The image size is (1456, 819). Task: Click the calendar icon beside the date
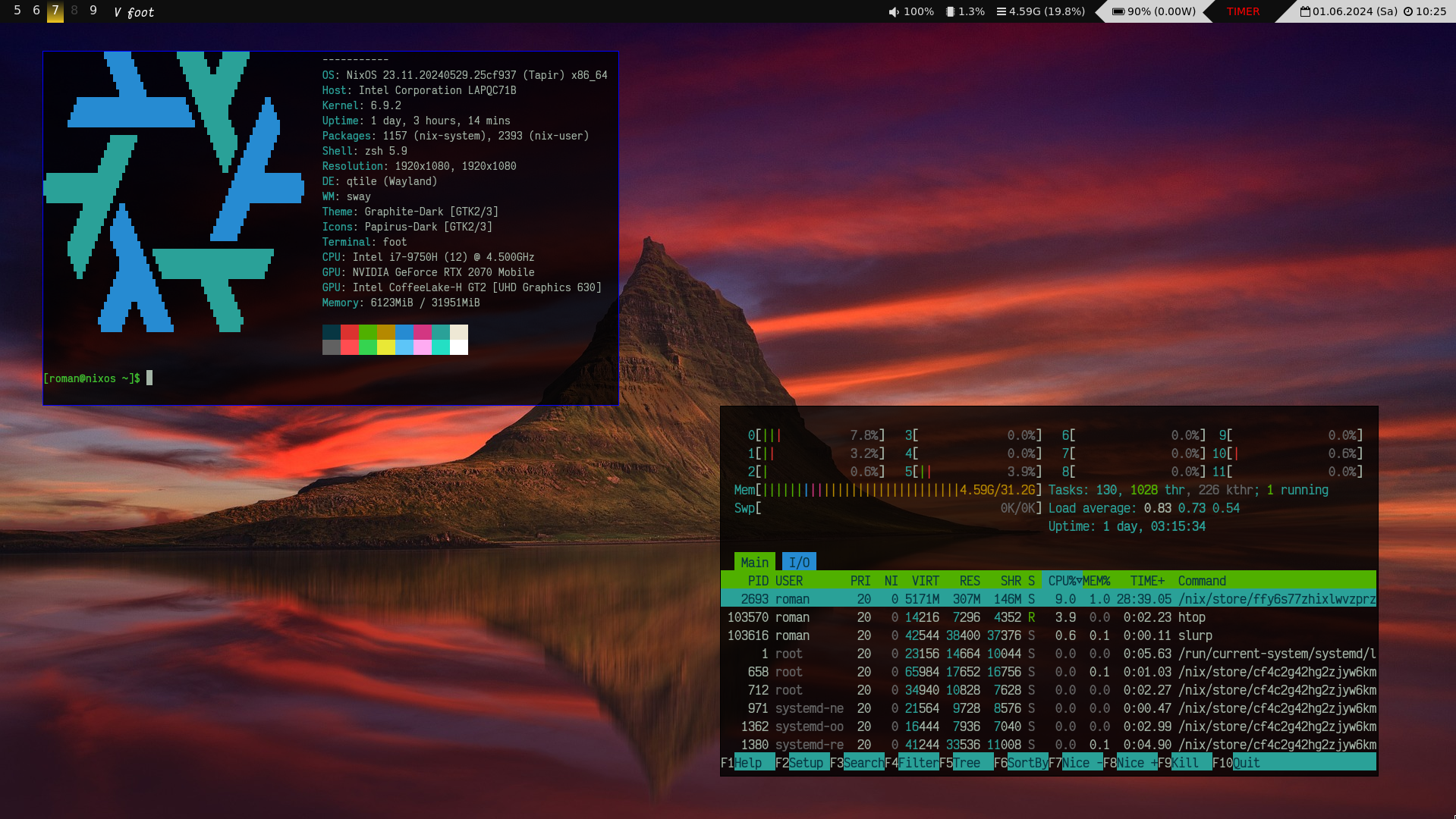tap(1305, 11)
